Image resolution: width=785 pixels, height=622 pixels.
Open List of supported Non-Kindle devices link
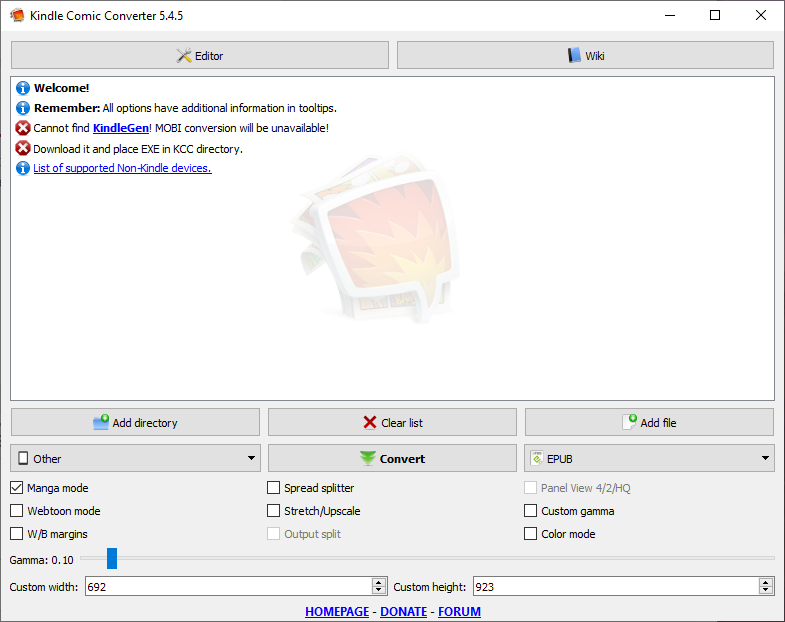point(122,168)
